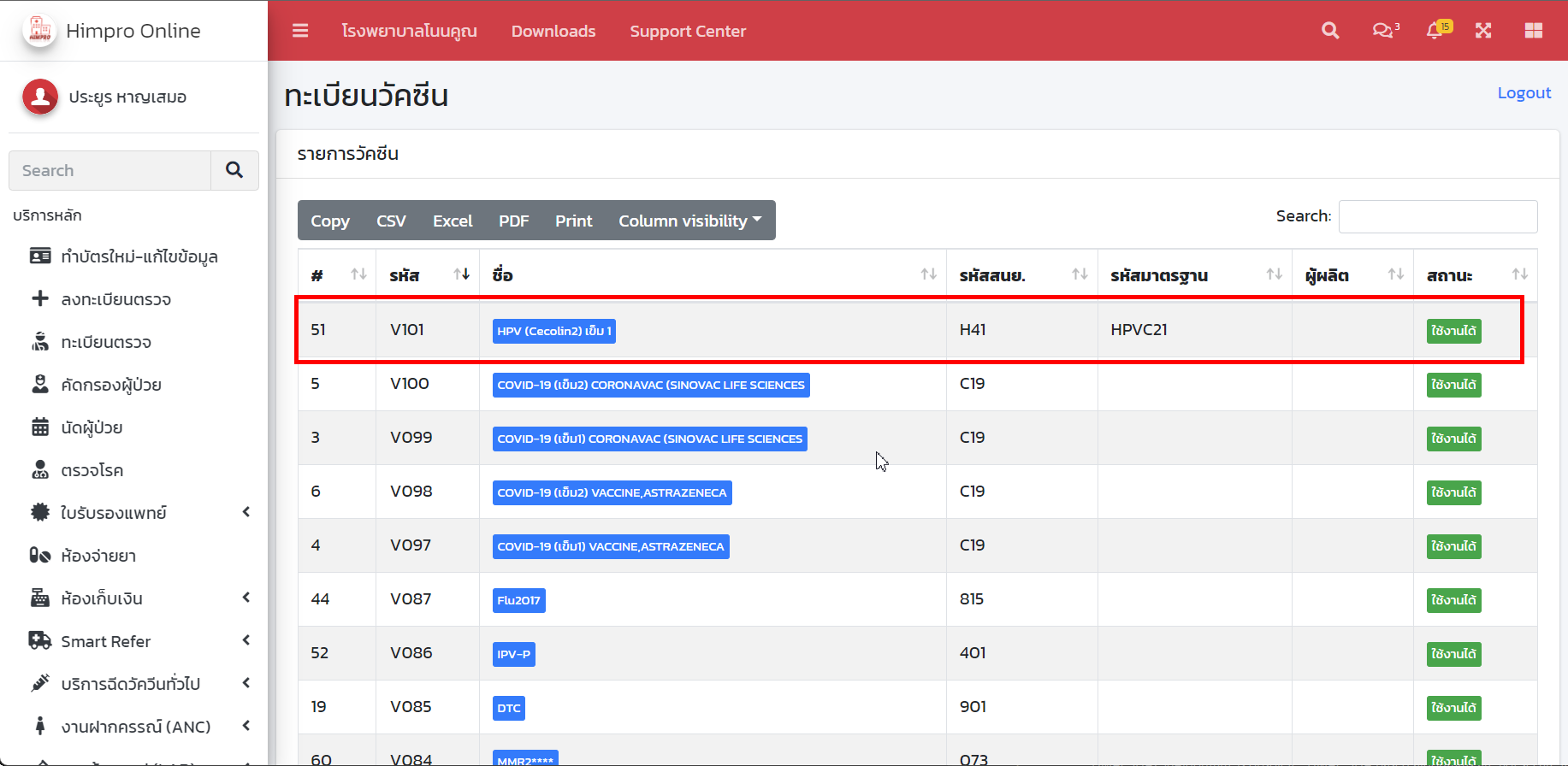Screen dimensions: 1568x766
Task: Click the sidebar search magnifier button
Action: click(234, 170)
